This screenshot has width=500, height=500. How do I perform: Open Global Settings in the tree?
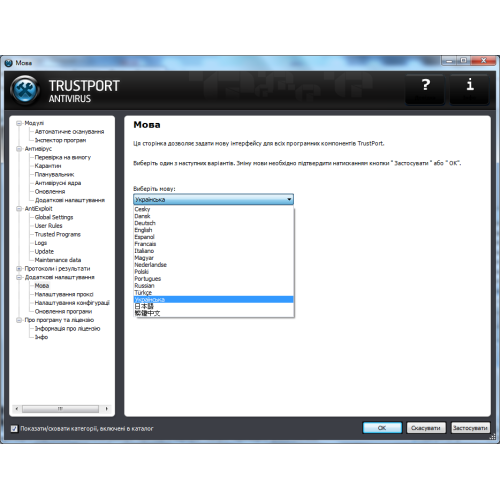click(54, 217)
